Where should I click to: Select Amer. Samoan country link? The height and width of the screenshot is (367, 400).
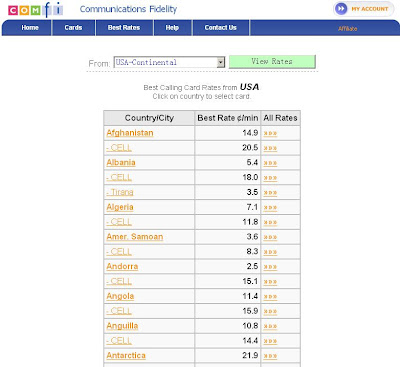tap(135, 237)
